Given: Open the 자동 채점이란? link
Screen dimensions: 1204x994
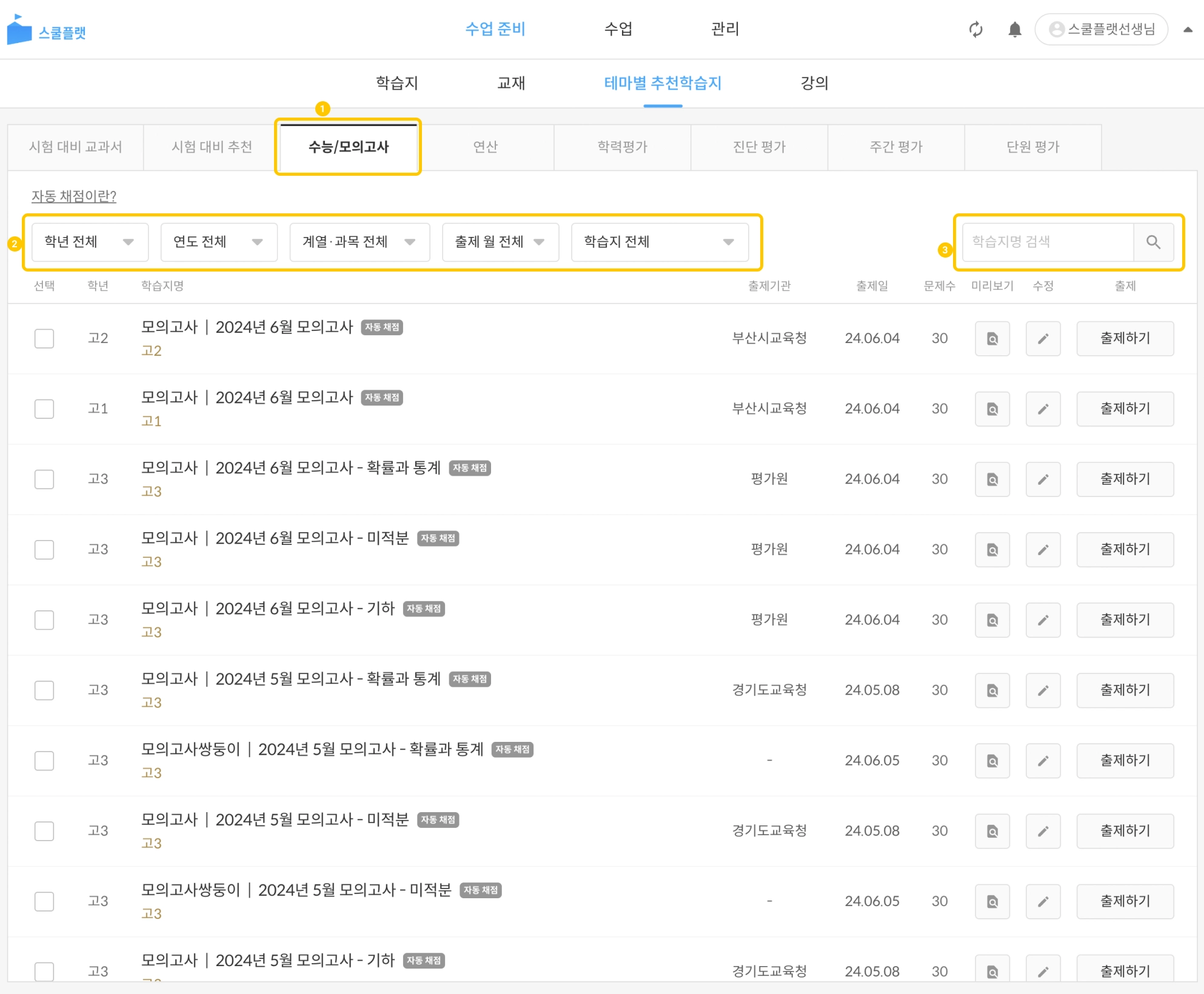Looking at the screenshot, I should [x=74, y=196].
